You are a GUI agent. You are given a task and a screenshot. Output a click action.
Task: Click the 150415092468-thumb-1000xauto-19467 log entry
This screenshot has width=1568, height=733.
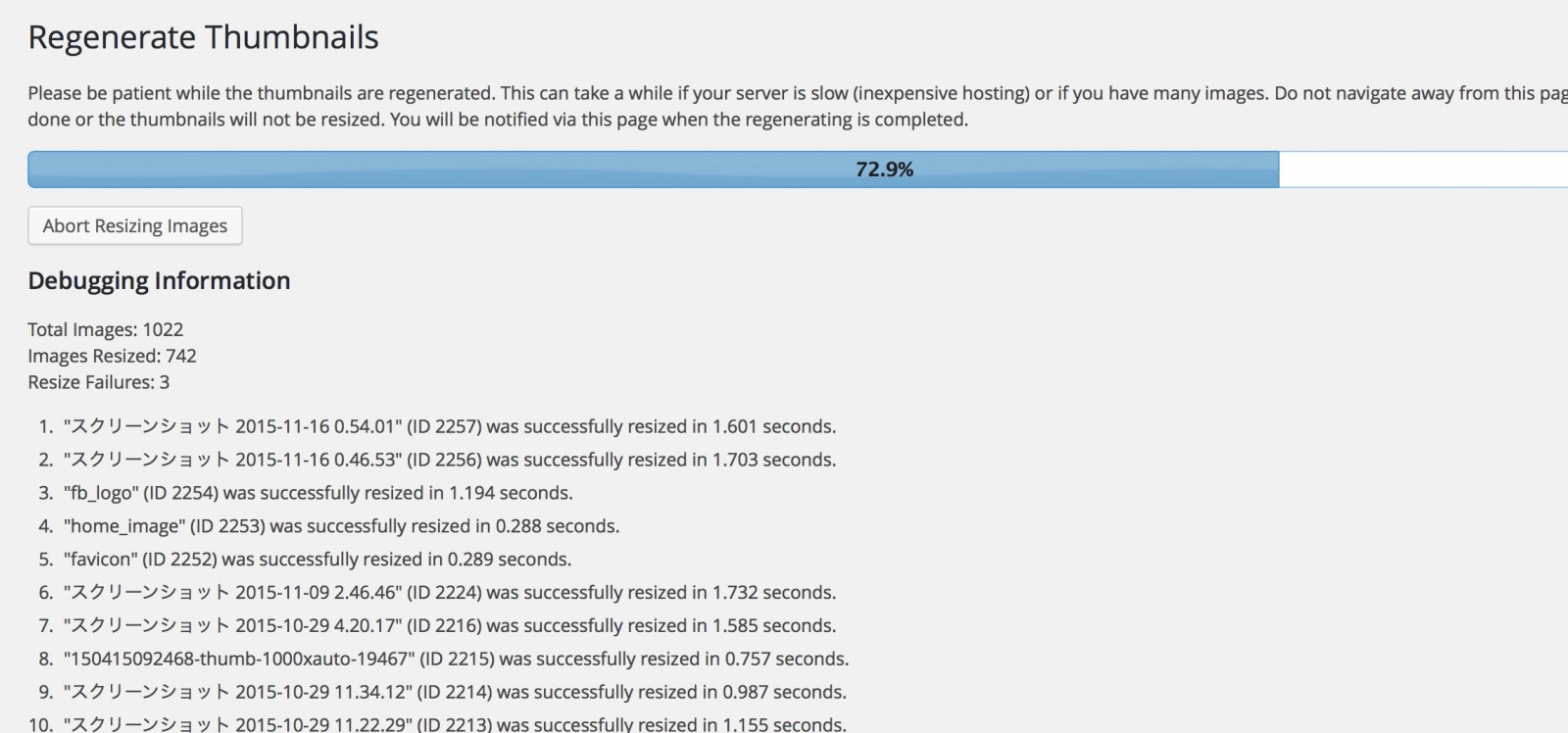click(x=457, y=660)
